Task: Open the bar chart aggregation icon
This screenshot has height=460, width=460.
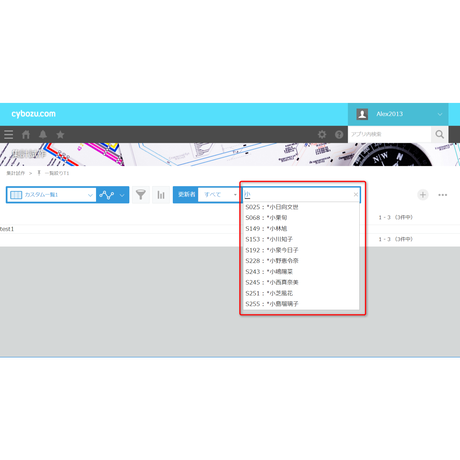Action: (x=161, y=195)
